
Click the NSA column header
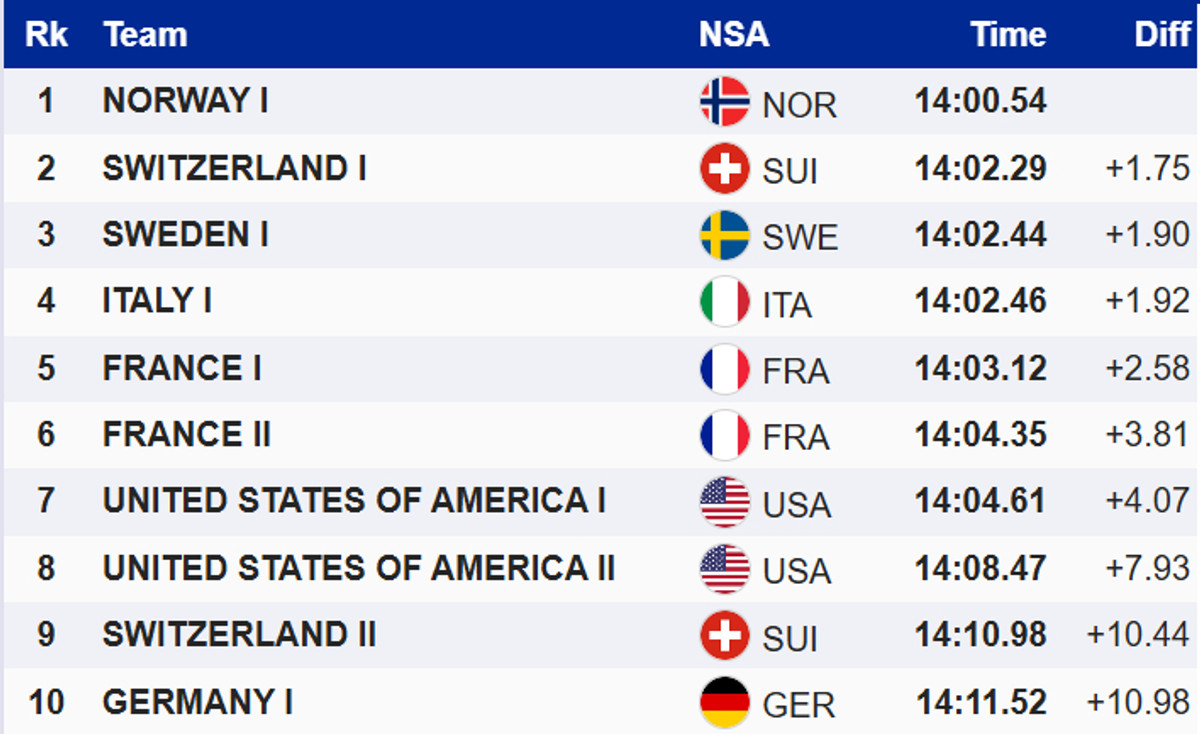coord(733,35)
